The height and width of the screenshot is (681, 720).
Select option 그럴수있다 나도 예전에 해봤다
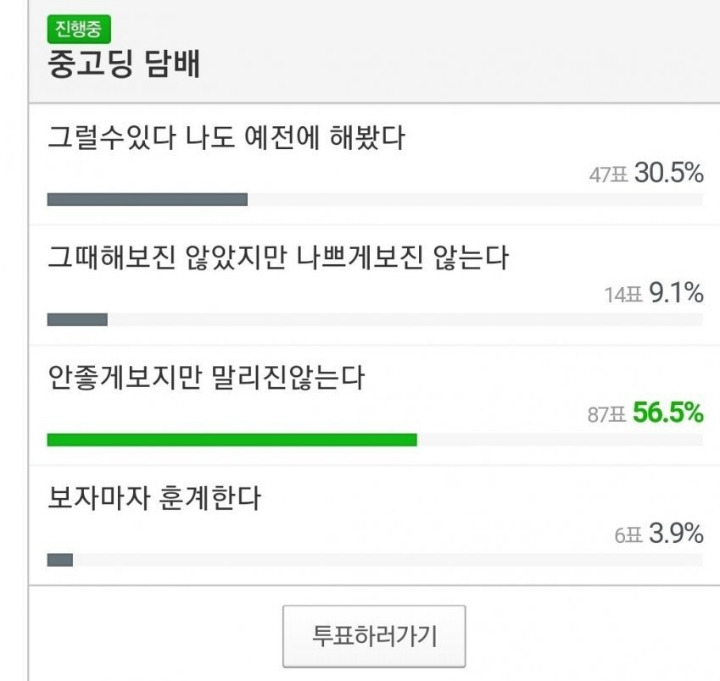pos(226,137)
